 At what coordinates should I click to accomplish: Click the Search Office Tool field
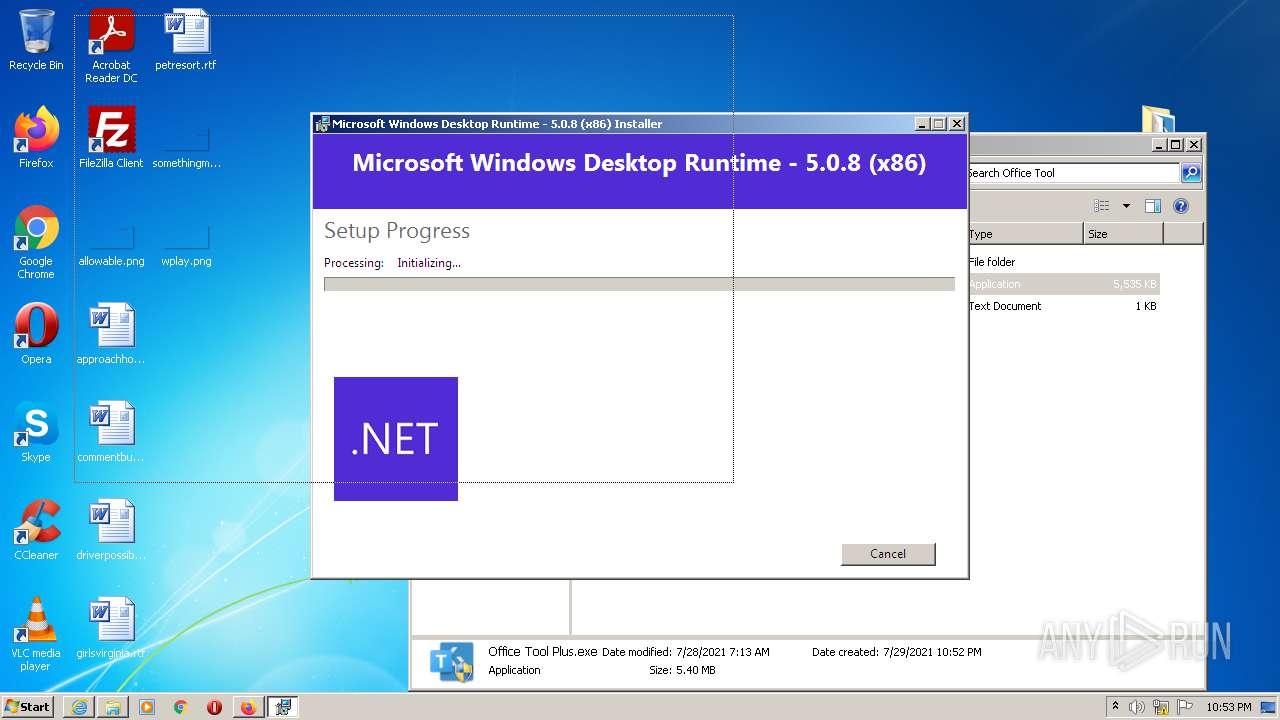tap(1072, 173)
